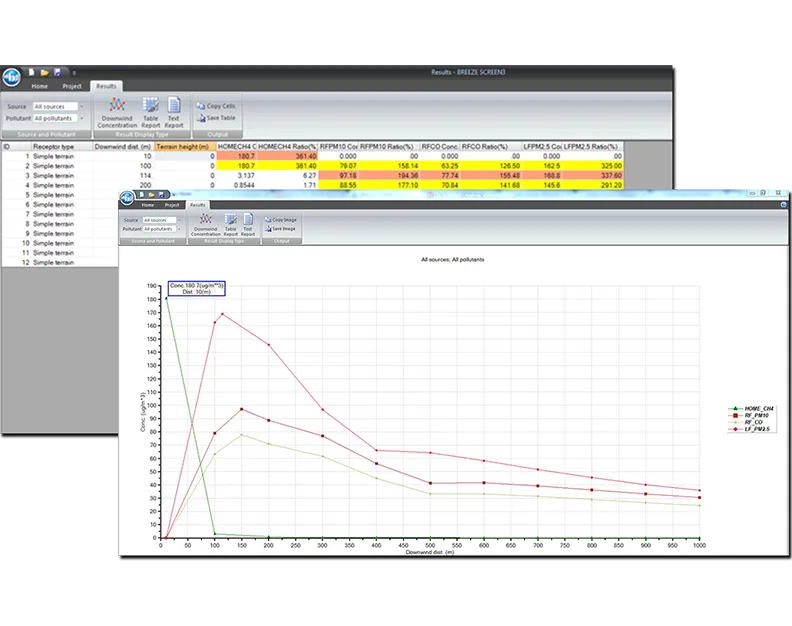Click Copy Cells in Output group
The width and height of the screenshot is (792, 626).
point(216,106)
